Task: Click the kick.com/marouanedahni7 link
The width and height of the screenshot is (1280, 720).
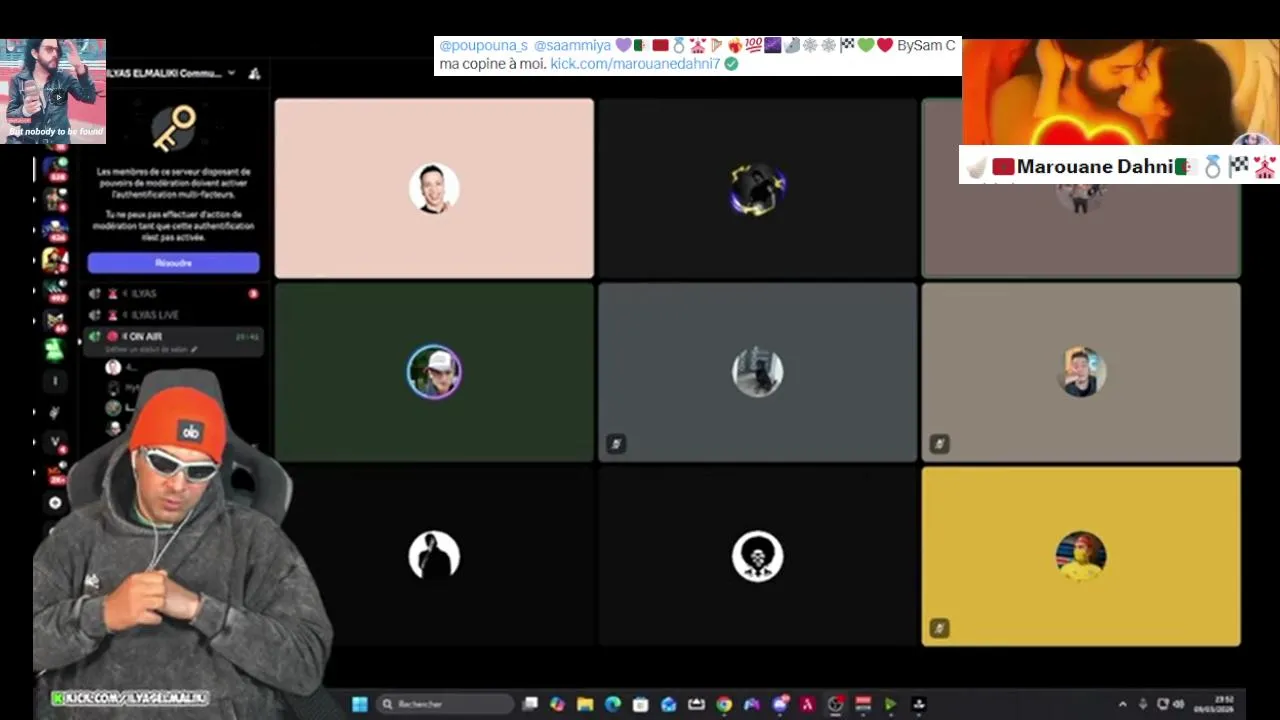Action: tap(635, 64)
